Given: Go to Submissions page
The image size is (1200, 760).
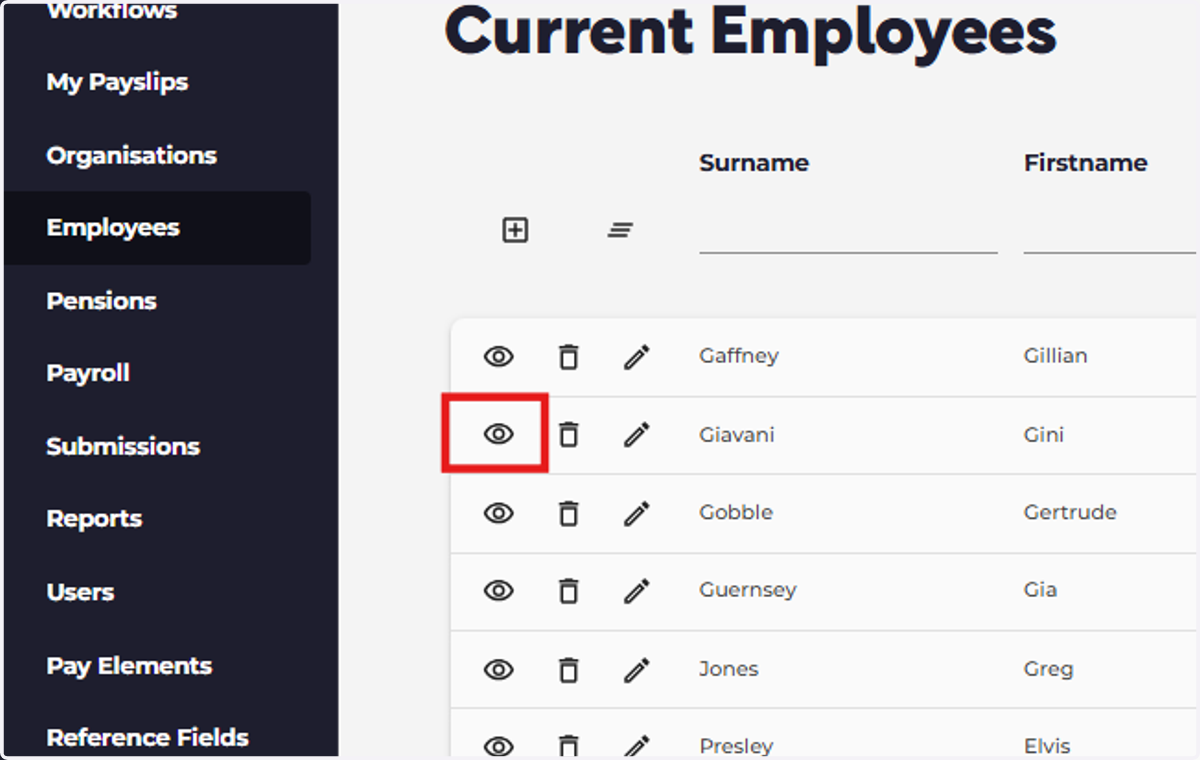Looking at the screenshot, I should coord(123,446).
